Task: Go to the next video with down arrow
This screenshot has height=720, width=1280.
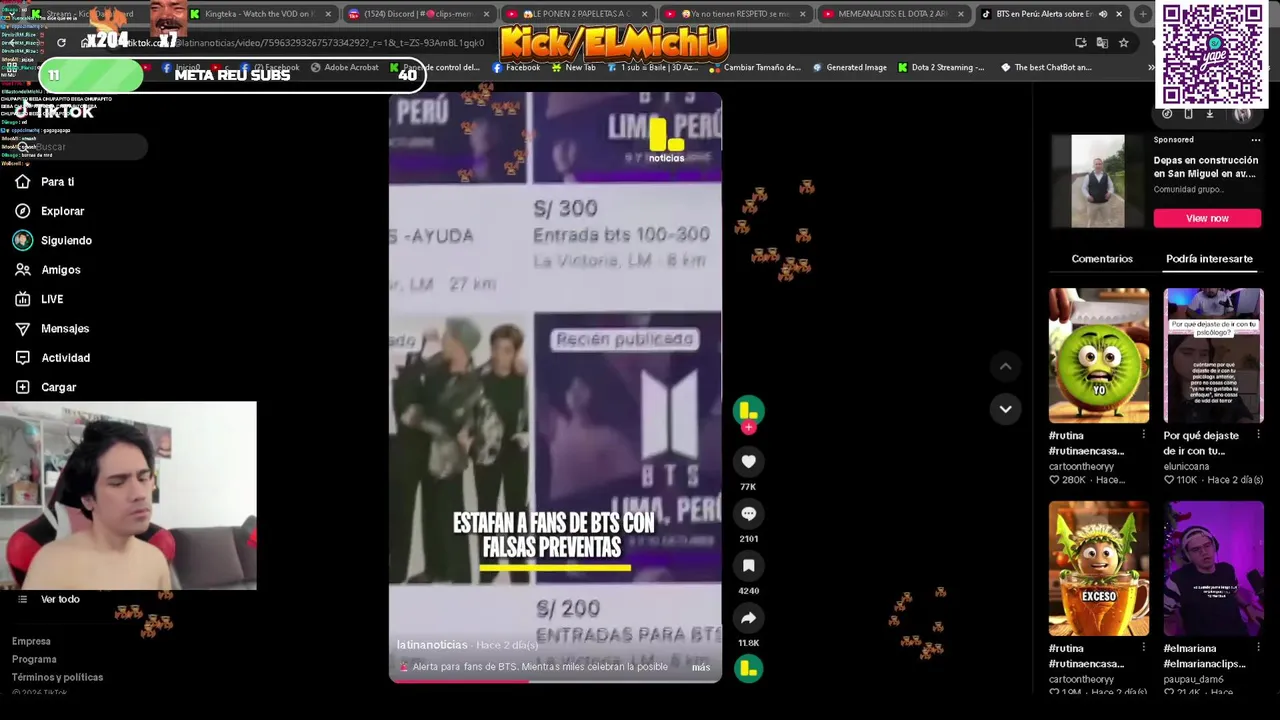Action: point(1005,408)
